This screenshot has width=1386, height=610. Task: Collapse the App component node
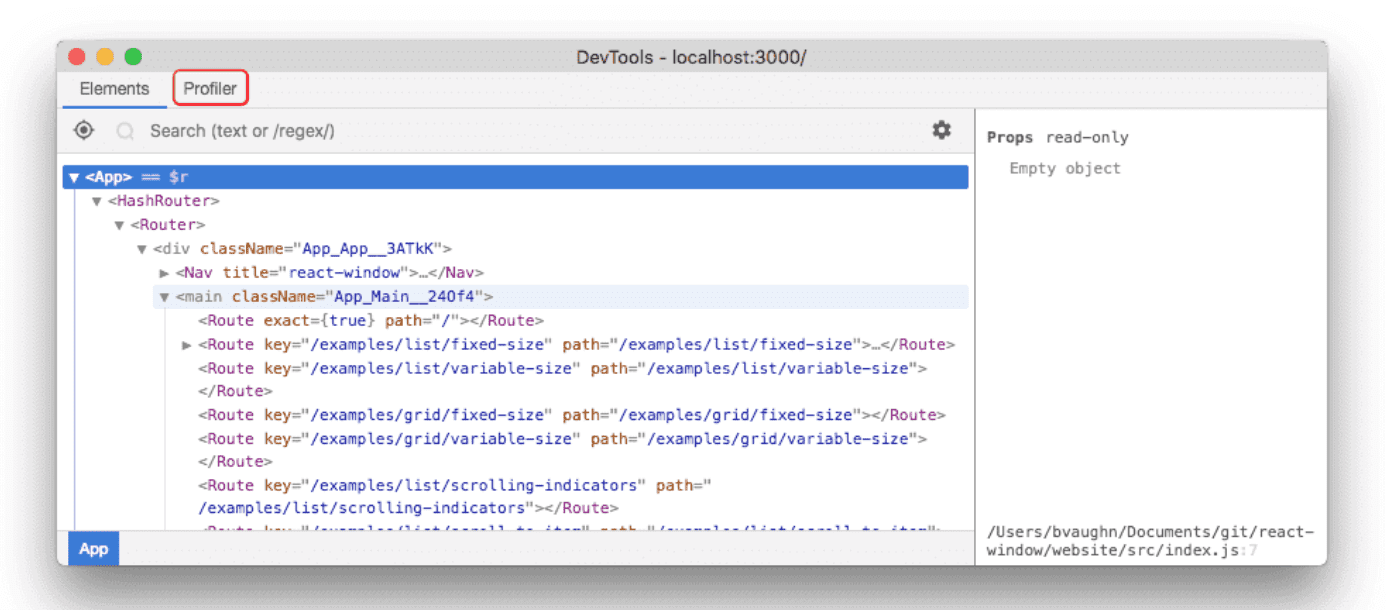(x=73, y=177)
